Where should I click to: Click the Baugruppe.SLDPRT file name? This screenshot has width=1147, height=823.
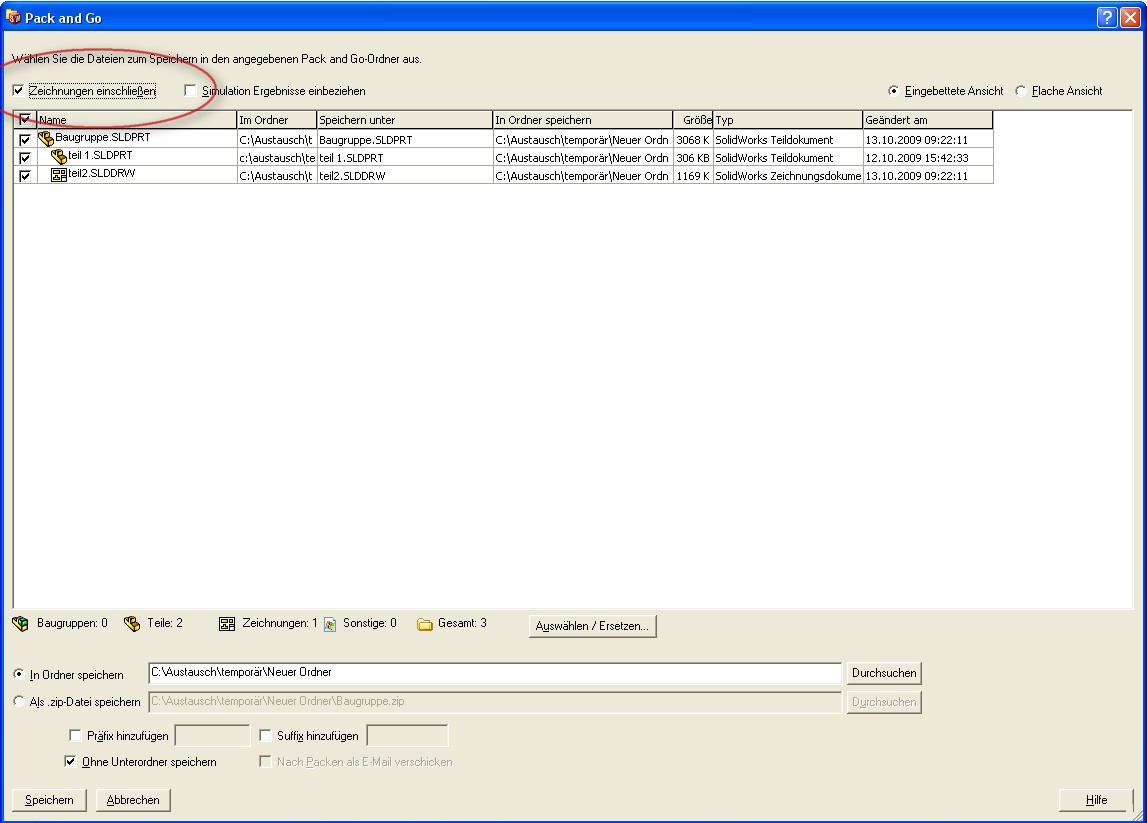102,137
